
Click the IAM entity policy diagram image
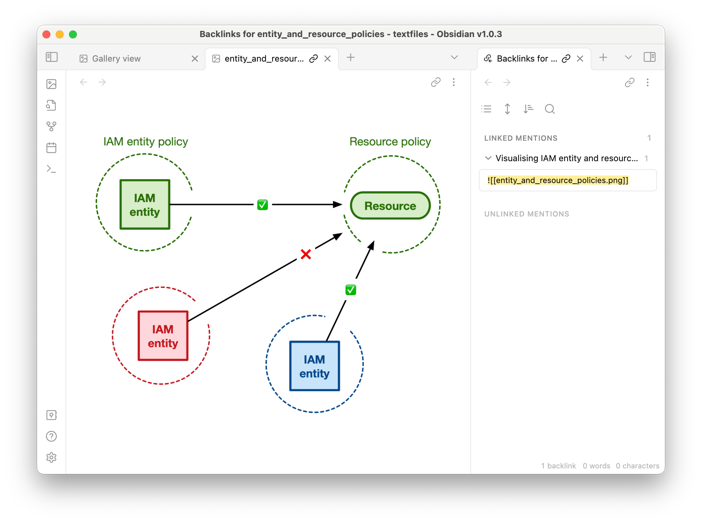(268, 273)
